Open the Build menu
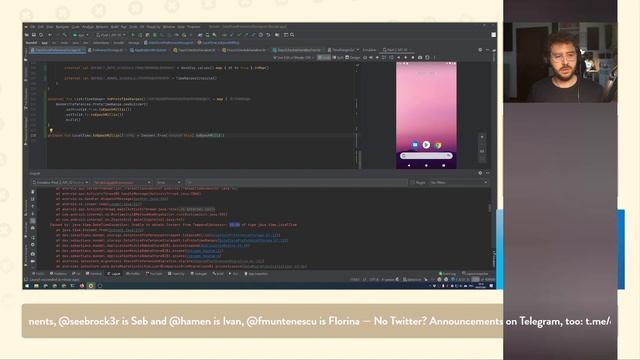The width and height of the screenshot is (640, 360). pos(114,27)
